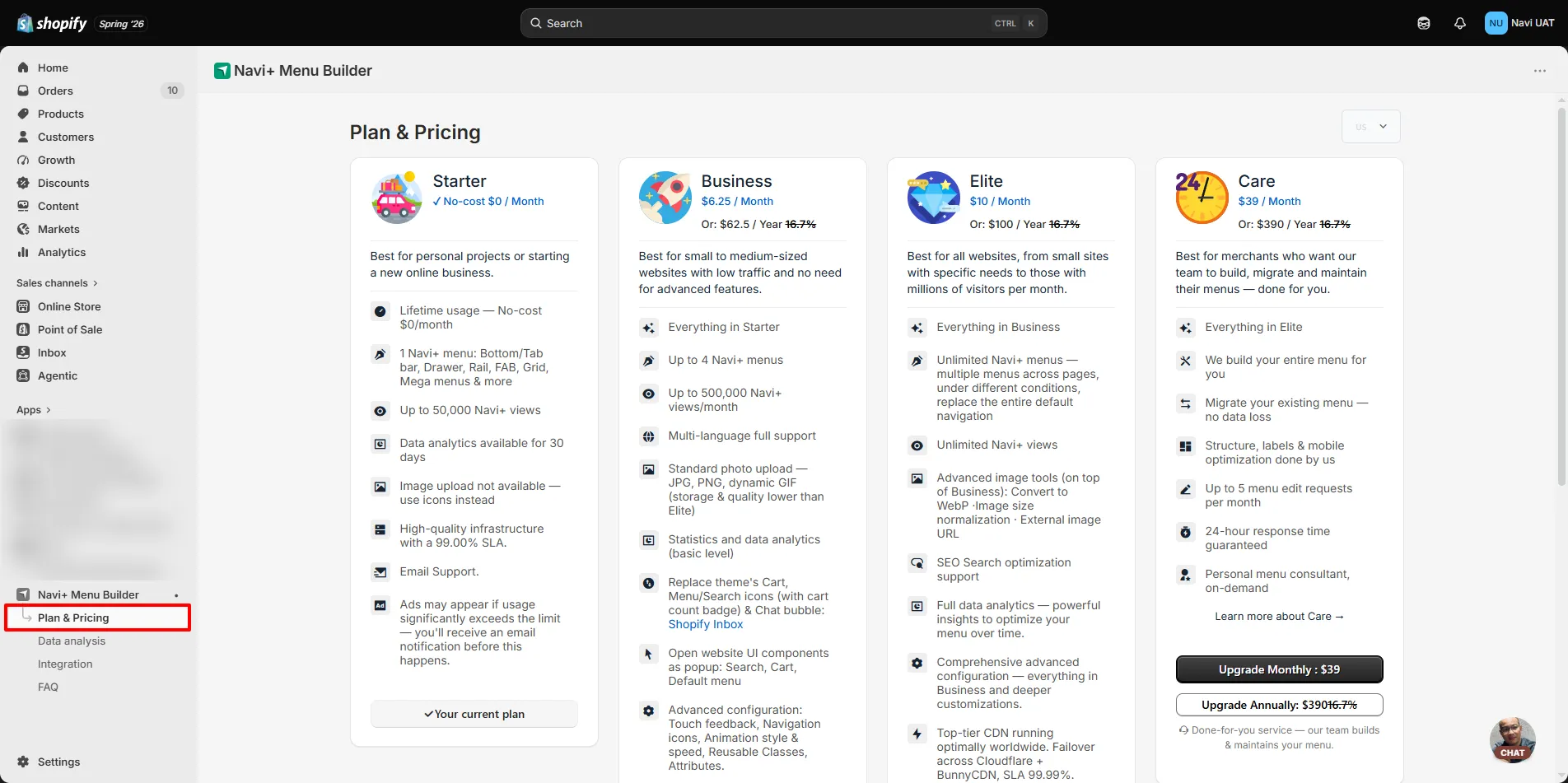
Task: Click Upgrade Annually: $390 button
Action: click(x=1279, y=705)
